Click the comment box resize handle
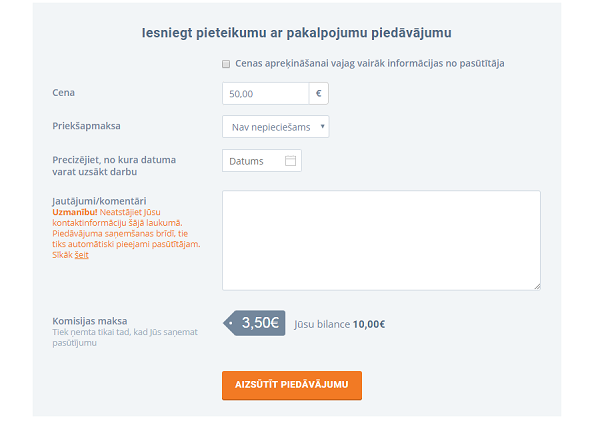The width and height of the screenshot is (600, 421). pos(536,286)
